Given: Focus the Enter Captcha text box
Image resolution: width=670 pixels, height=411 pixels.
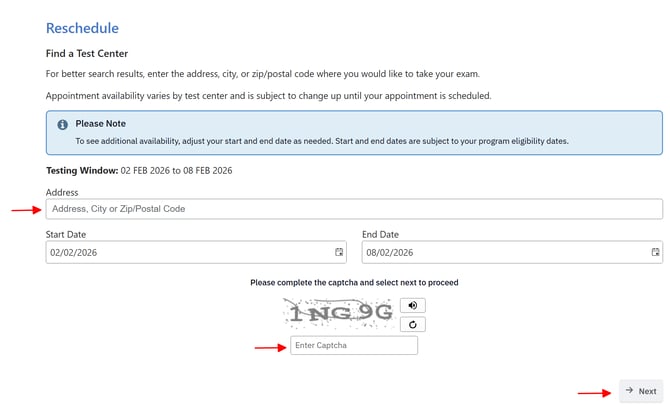Looking at the screenshot, I should click(x=354, y=346).
